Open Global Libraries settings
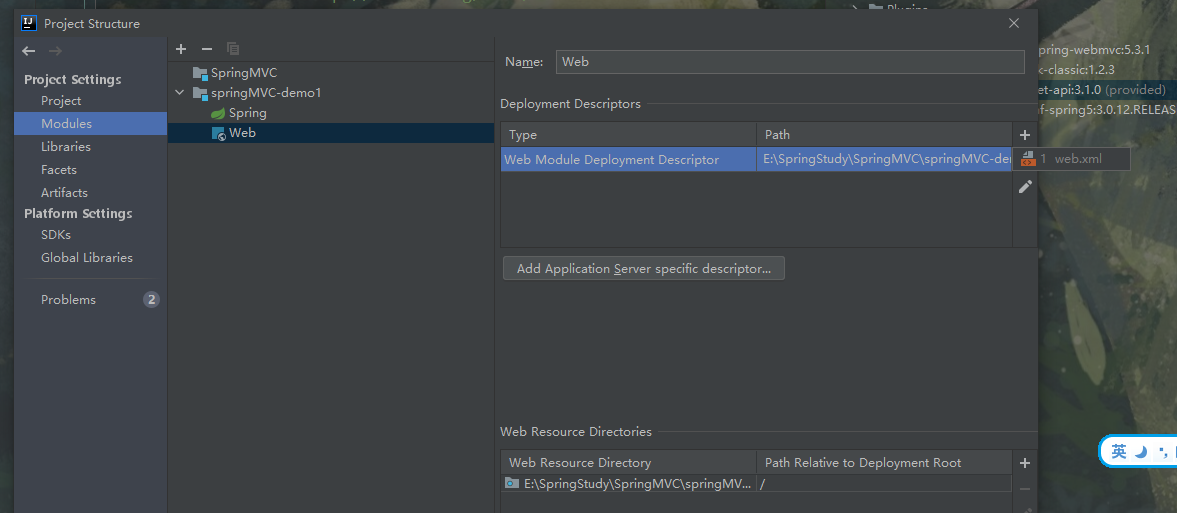The height and width of the screenshot is (513, 1177). (86, 258)
